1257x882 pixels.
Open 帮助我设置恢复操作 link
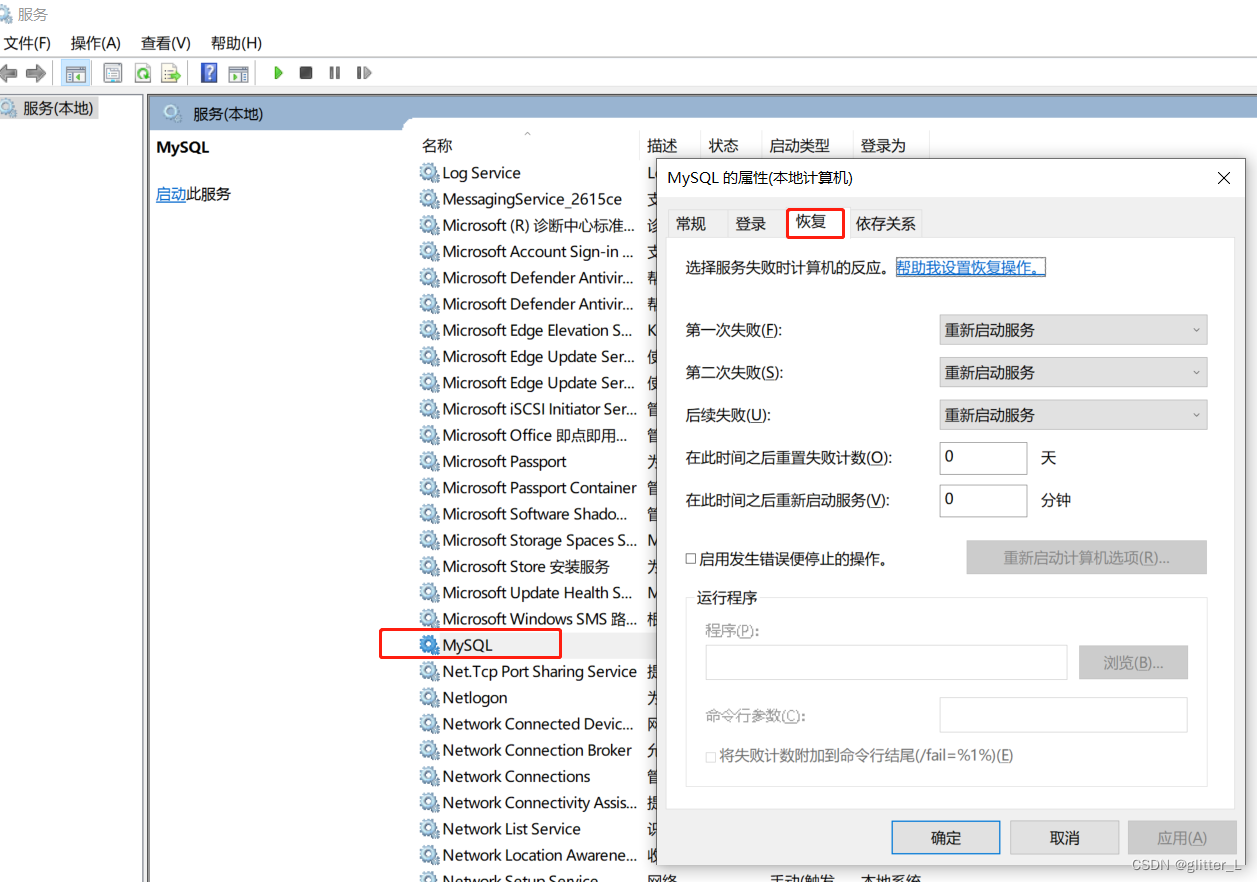coord(971,268)
